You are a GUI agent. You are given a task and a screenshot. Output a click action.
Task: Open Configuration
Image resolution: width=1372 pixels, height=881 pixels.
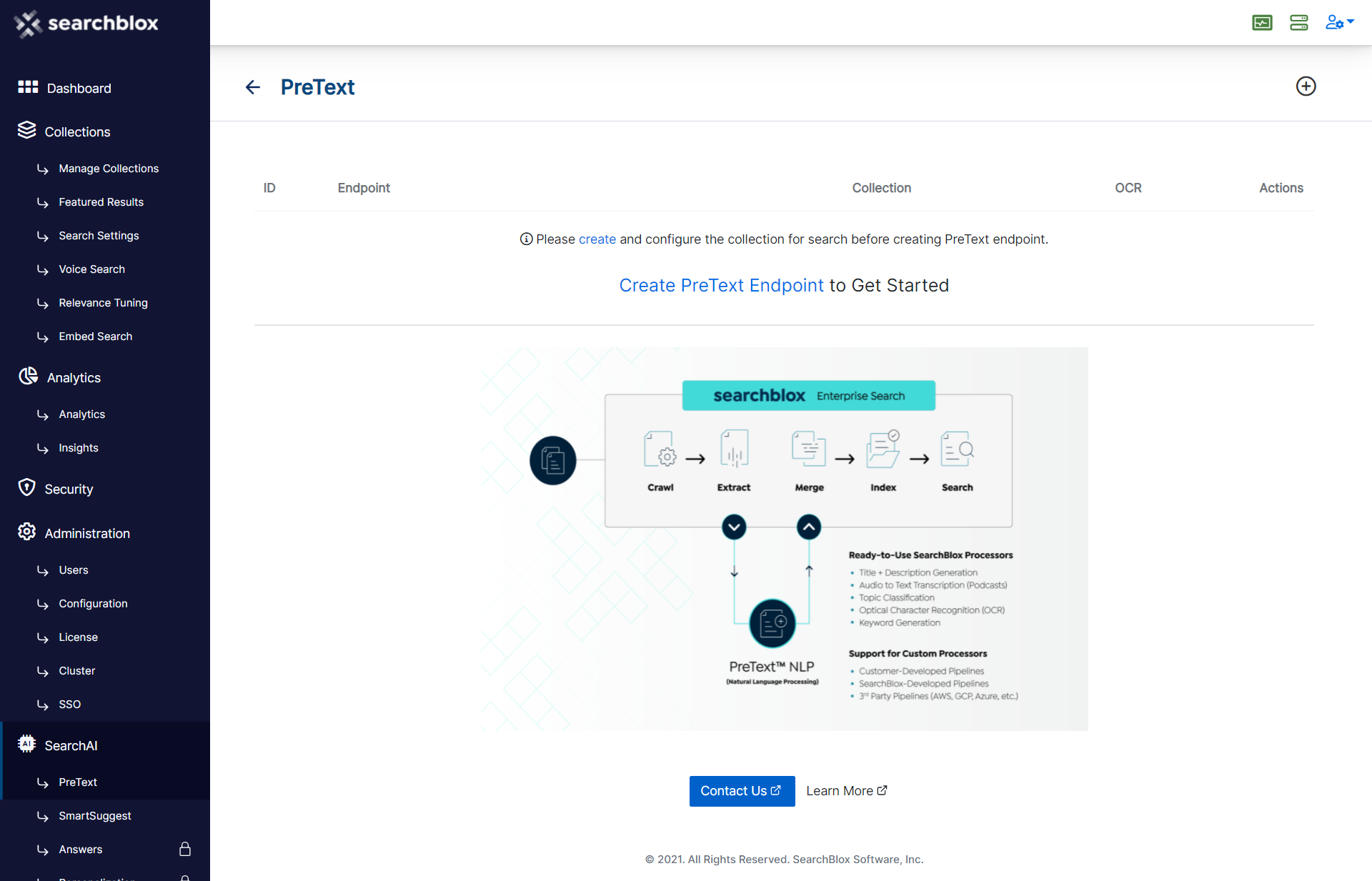(x=93, y=604)
